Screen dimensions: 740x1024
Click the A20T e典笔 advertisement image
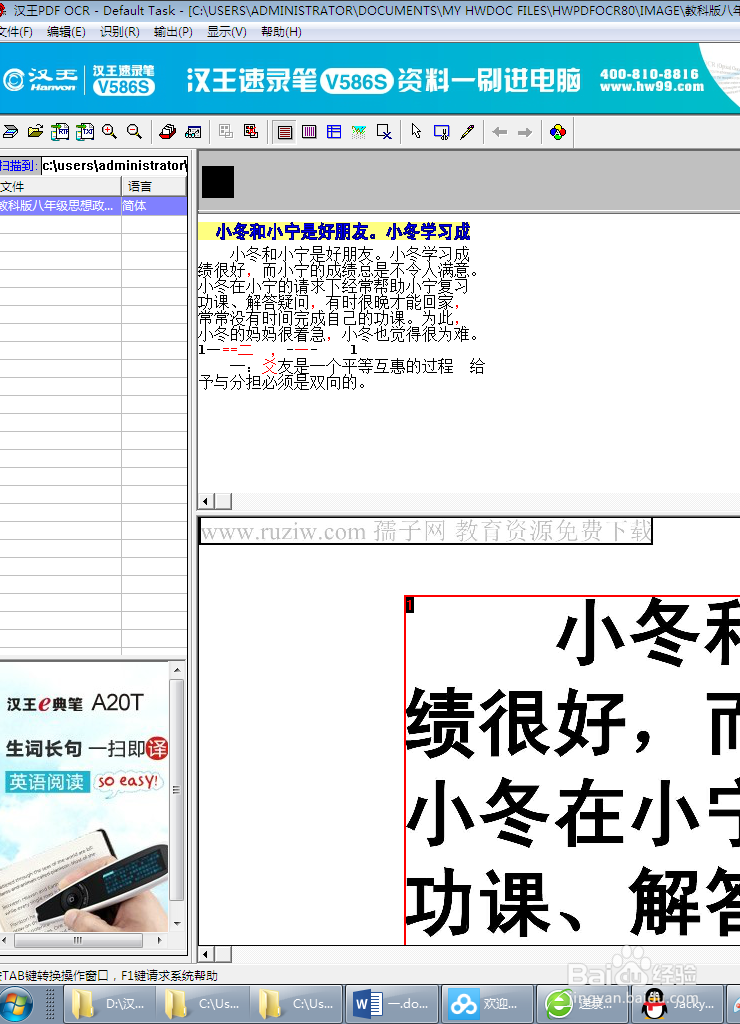coord(85,797)
